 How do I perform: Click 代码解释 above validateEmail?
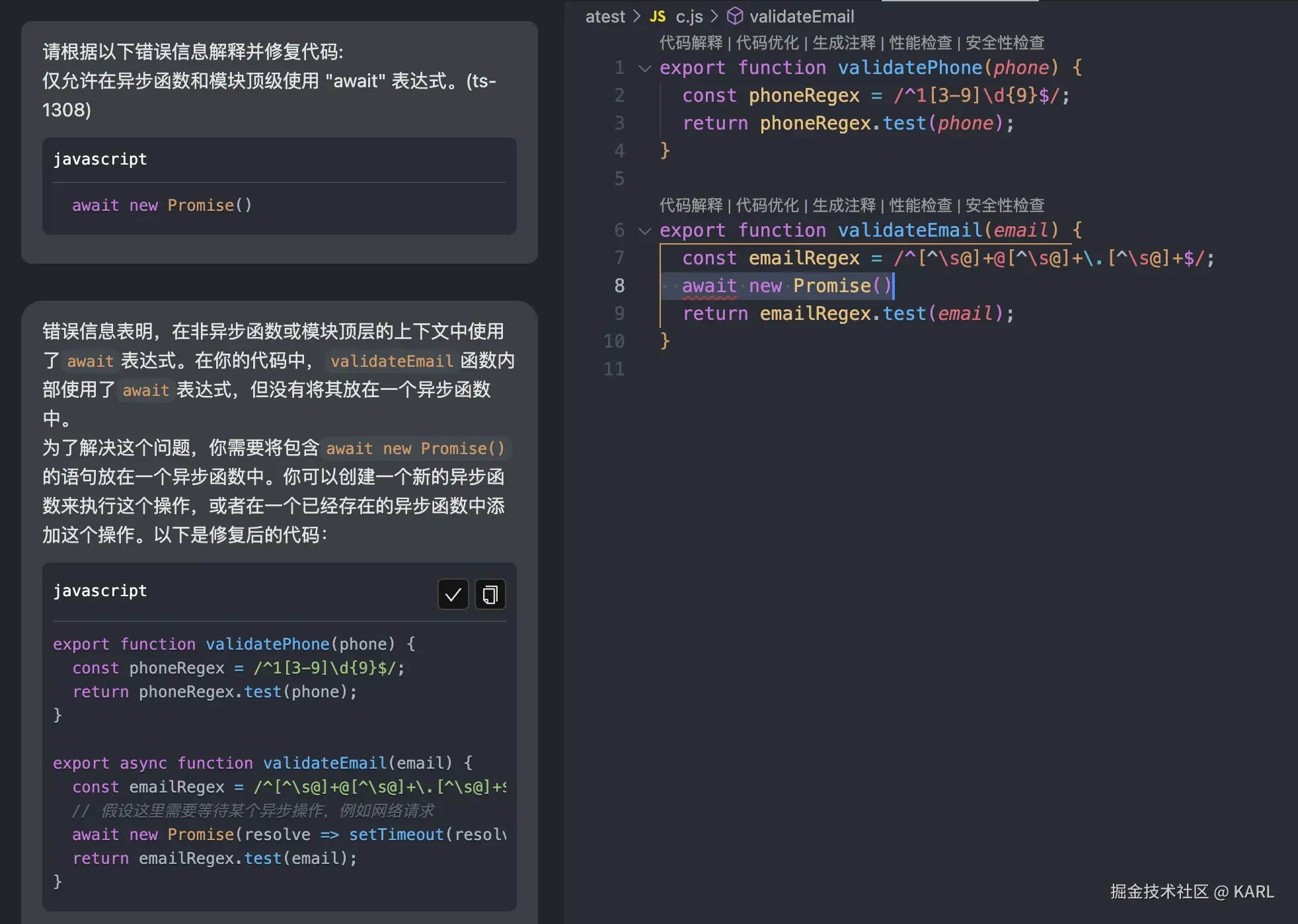(691, 206)
